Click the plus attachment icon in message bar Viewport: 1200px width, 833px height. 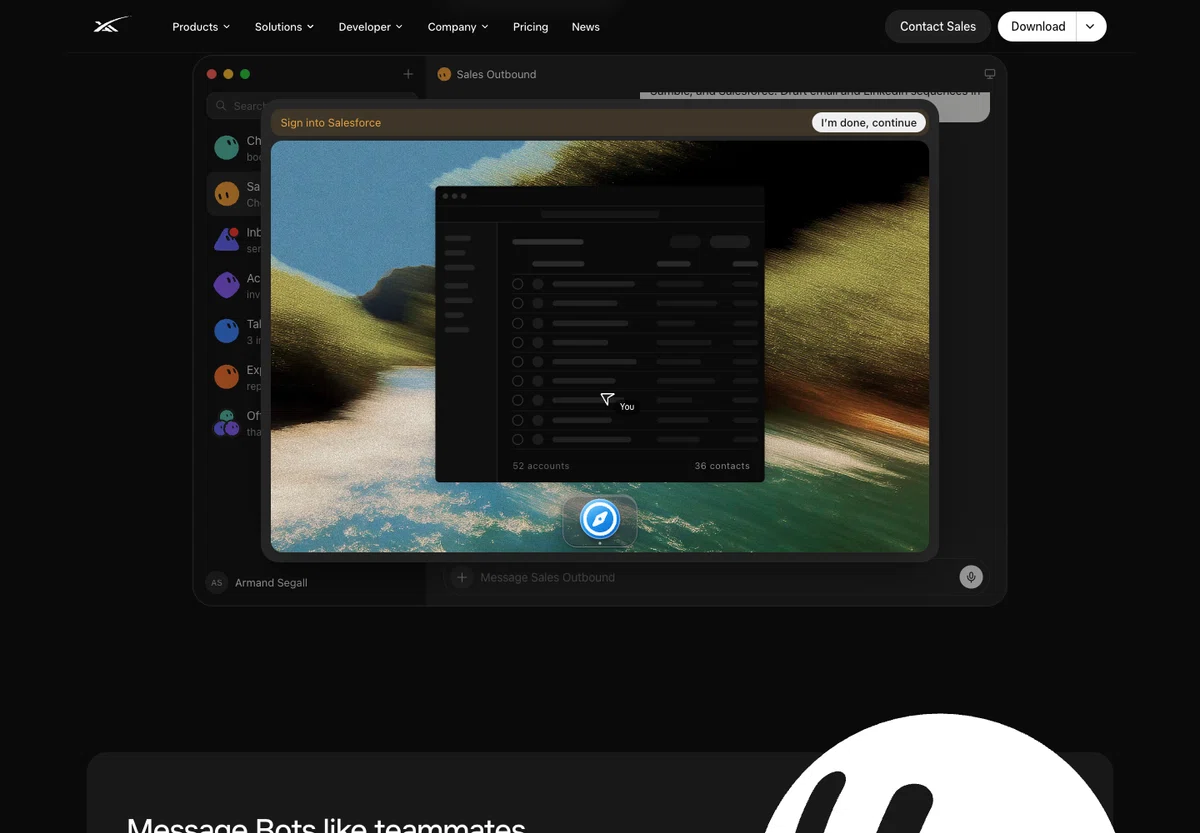(462, 577)
